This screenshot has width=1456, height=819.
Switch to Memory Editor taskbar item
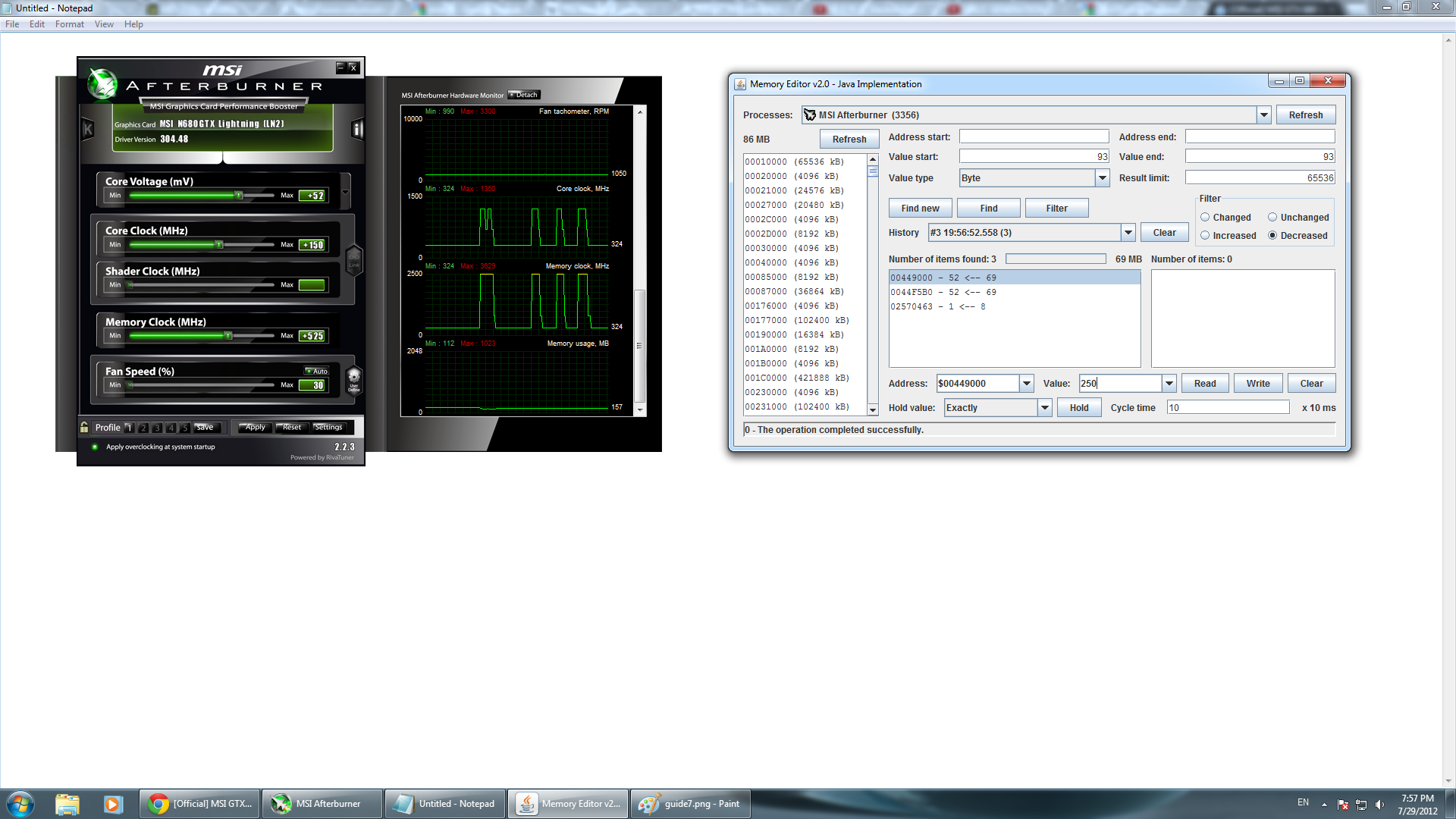(568, 804)
